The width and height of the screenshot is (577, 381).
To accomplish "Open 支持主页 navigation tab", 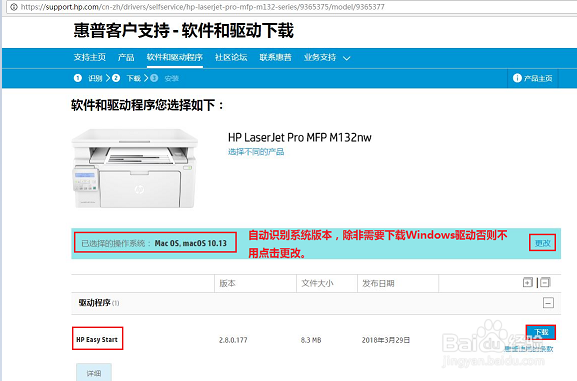I will (89, 57).
